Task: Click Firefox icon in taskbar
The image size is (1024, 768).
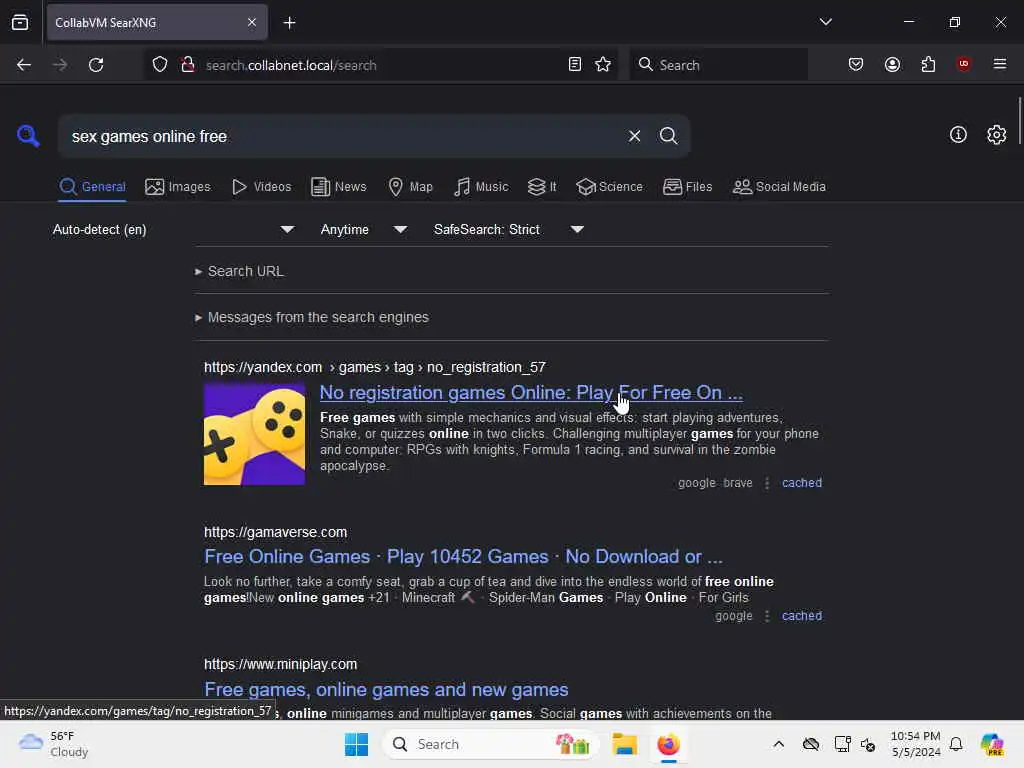Action: [x=668, y=744]
